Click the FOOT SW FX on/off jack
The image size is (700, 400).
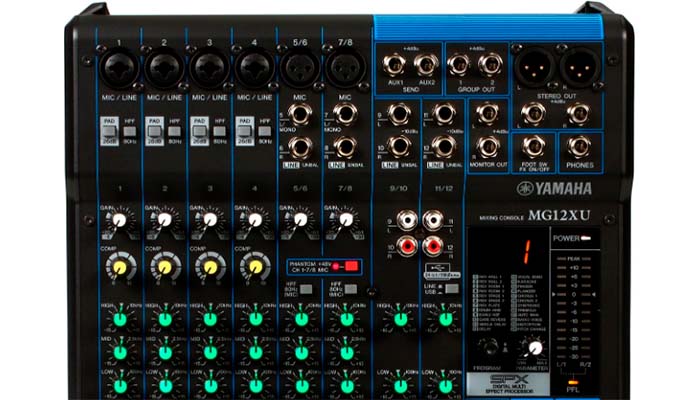[x=534, y=146]
